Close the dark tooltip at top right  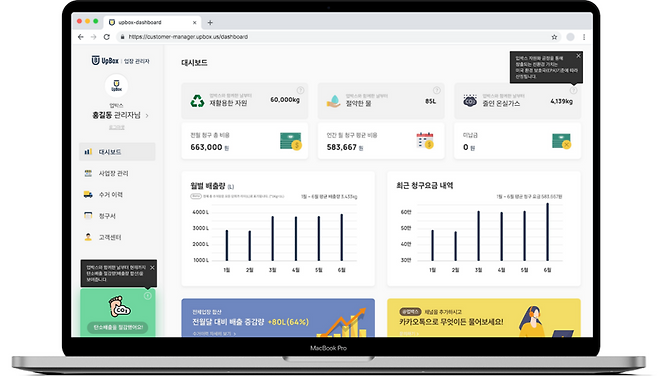pos(579,56)
